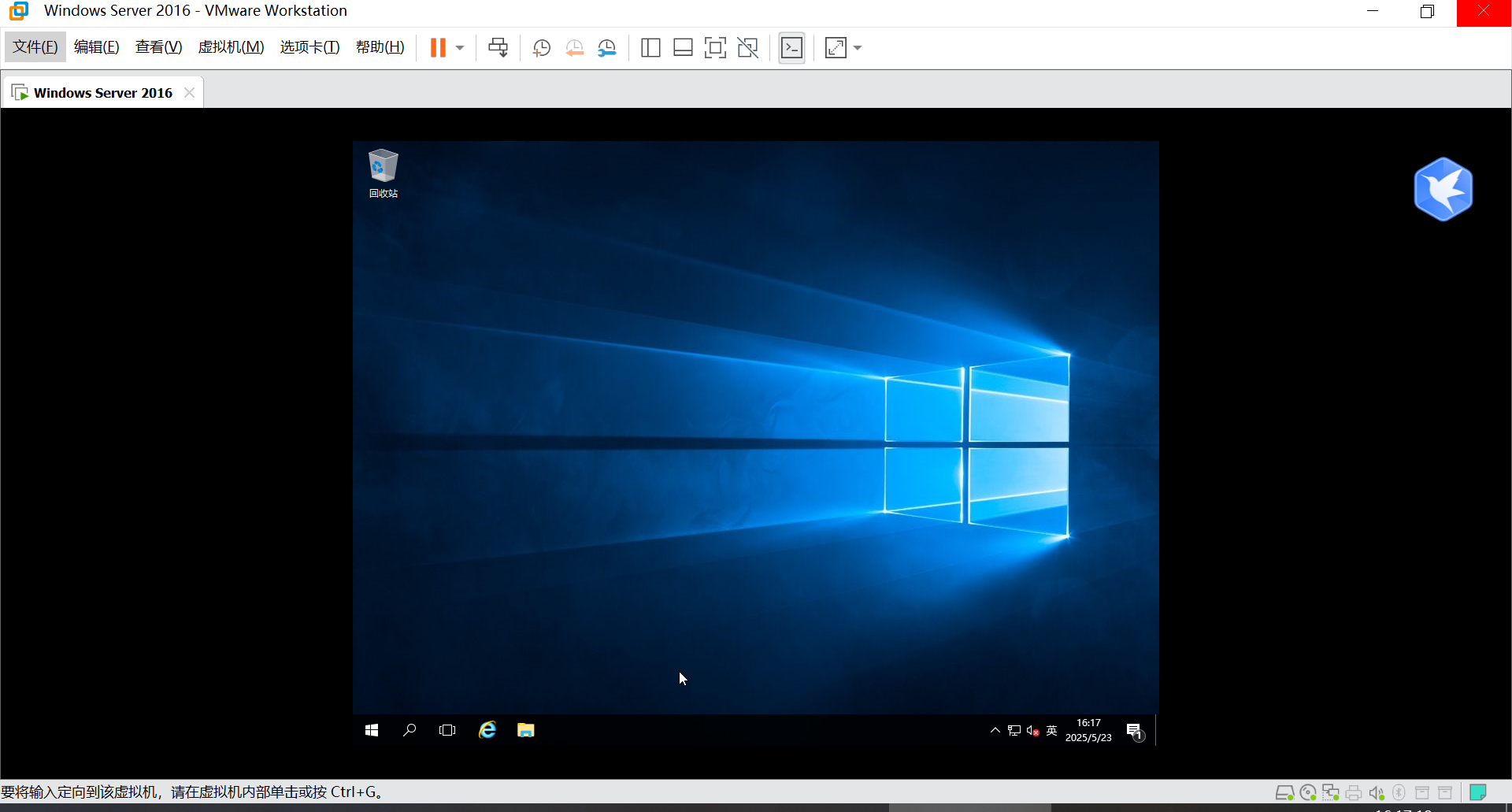Open the guest clock showing 16:17
The width and height of the screenshot is (1512, 812).
coord(1088,730)
